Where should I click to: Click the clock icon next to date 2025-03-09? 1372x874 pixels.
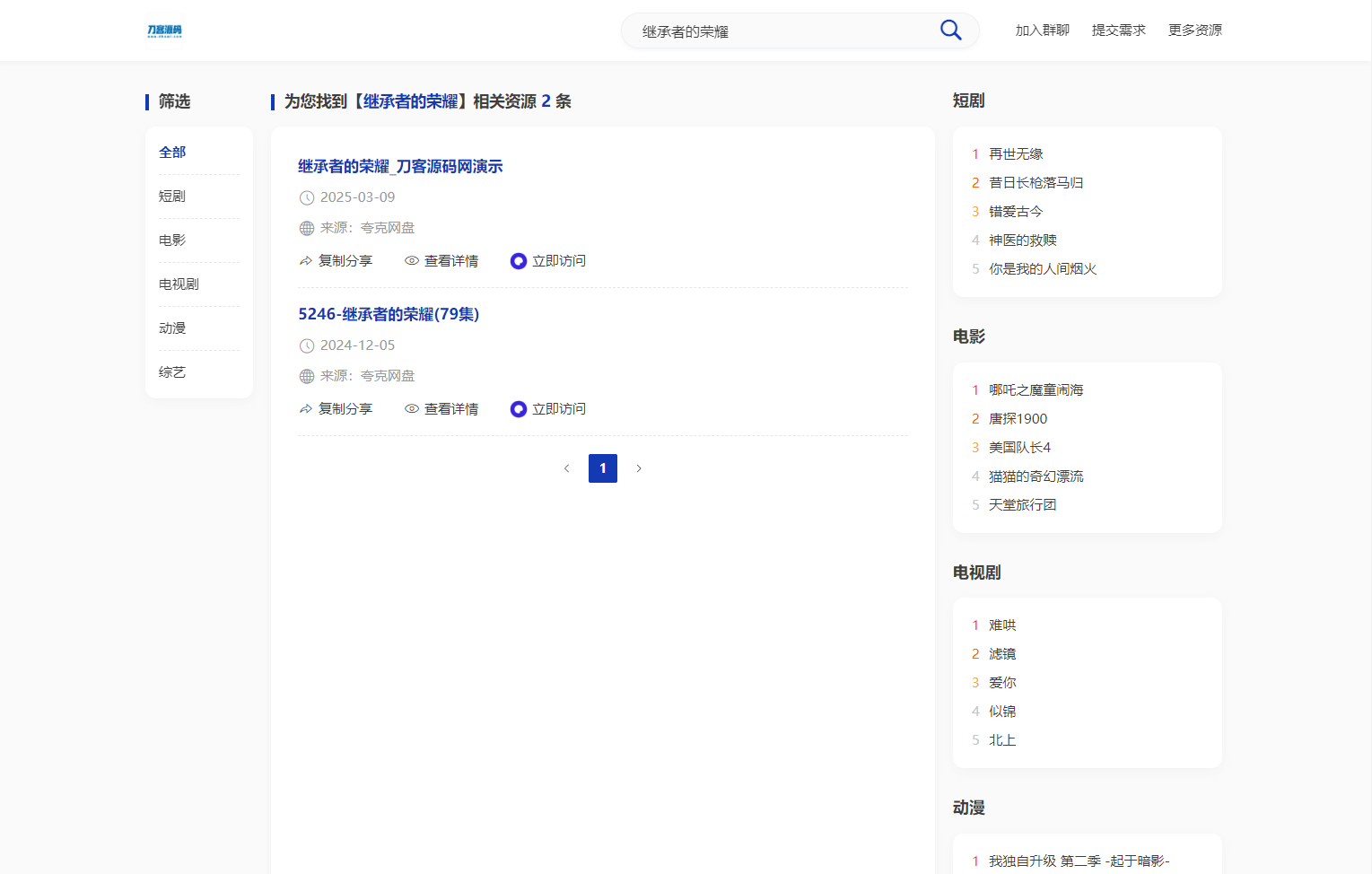pos(306,197)
